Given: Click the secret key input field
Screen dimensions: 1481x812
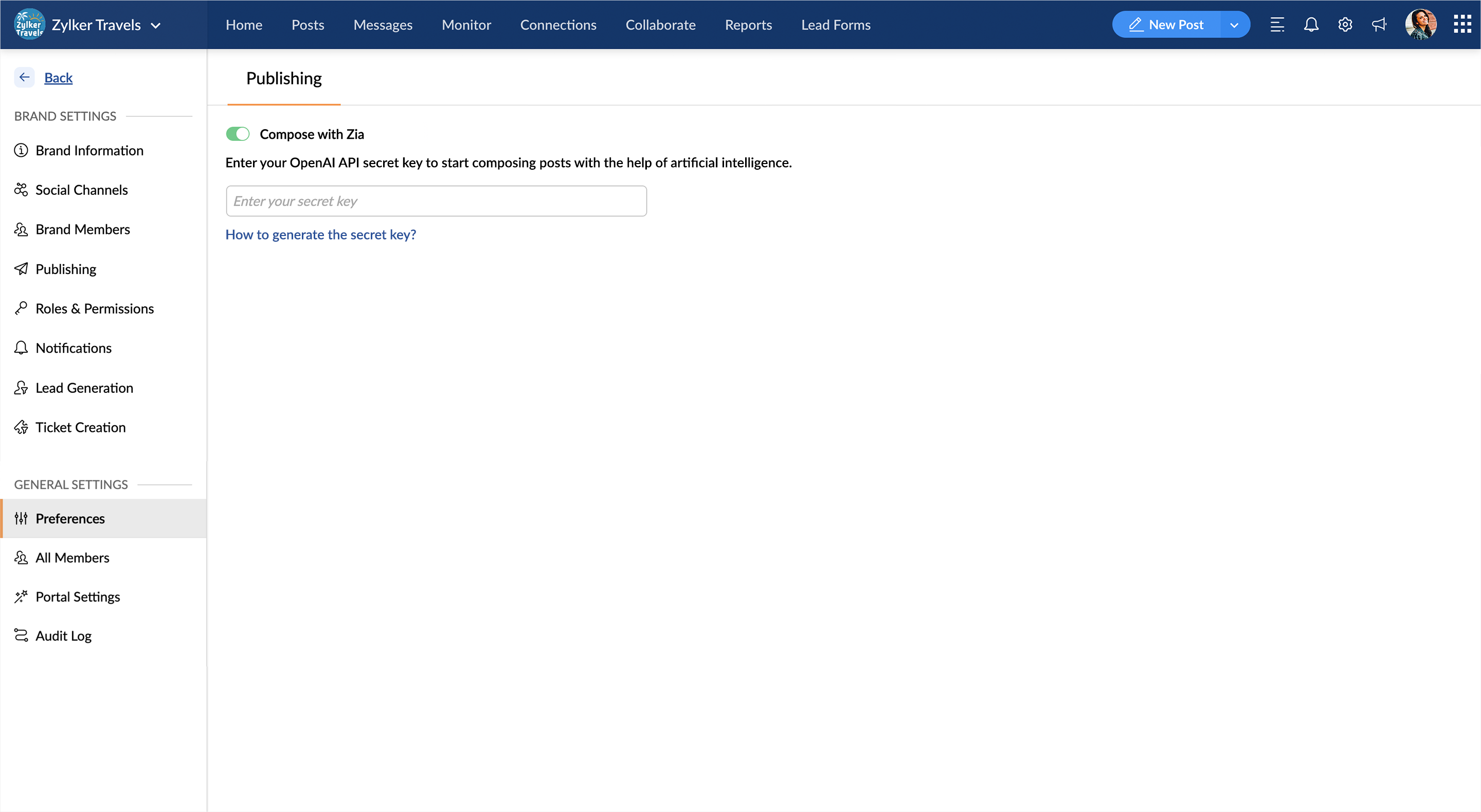Looking at the screenshot, I should (437, 201).
